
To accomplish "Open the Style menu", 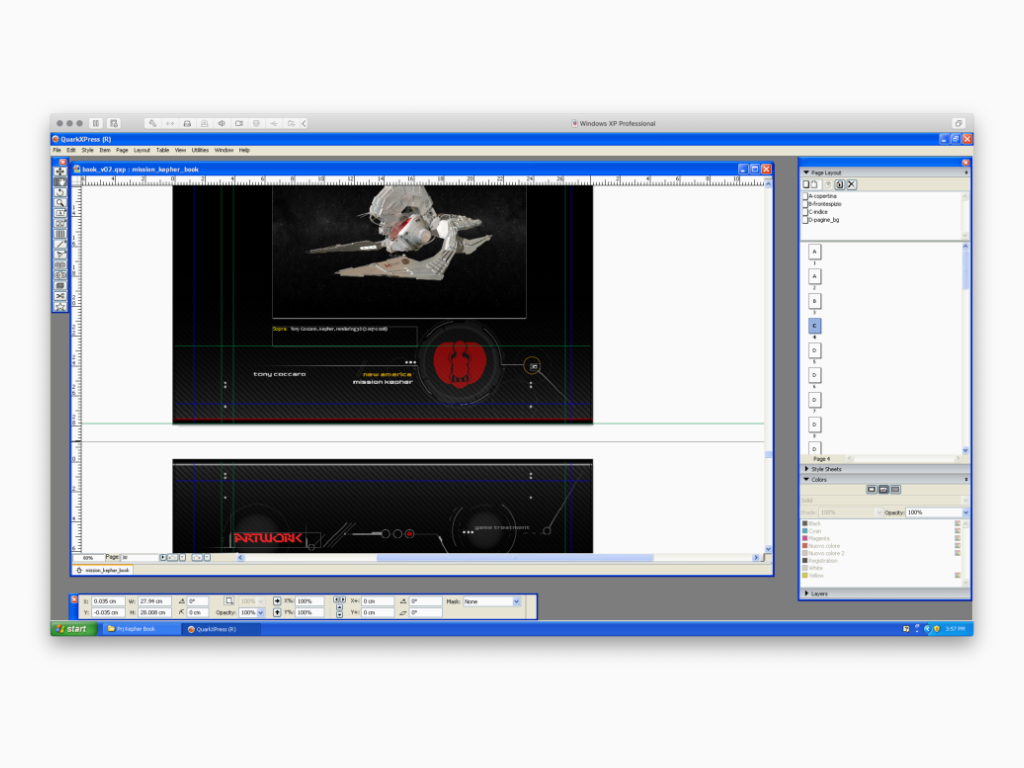I will point(88,150).
